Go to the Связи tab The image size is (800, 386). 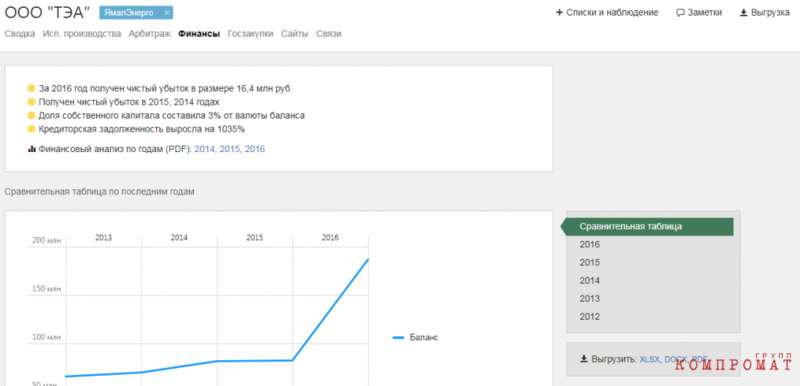click(329, 34)
